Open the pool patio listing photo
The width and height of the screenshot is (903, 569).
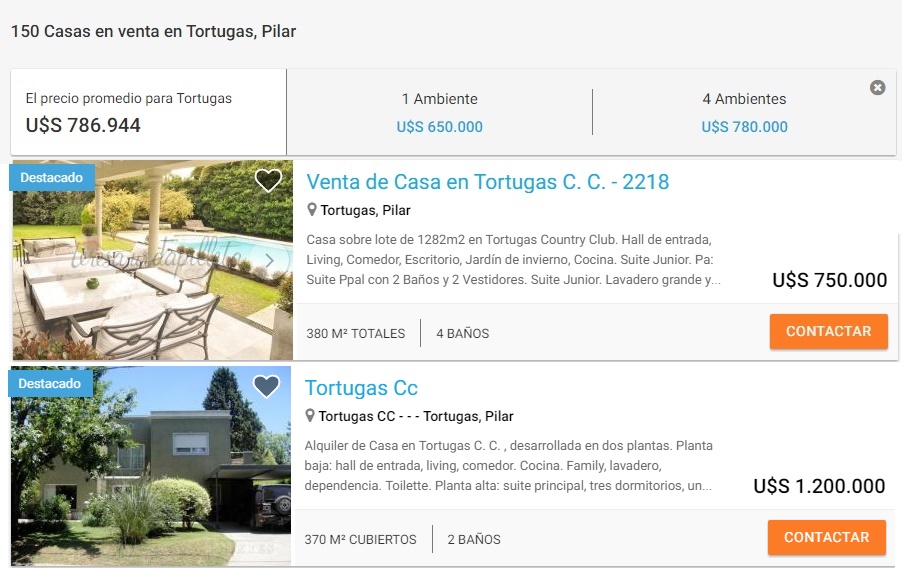coord(153,260)
